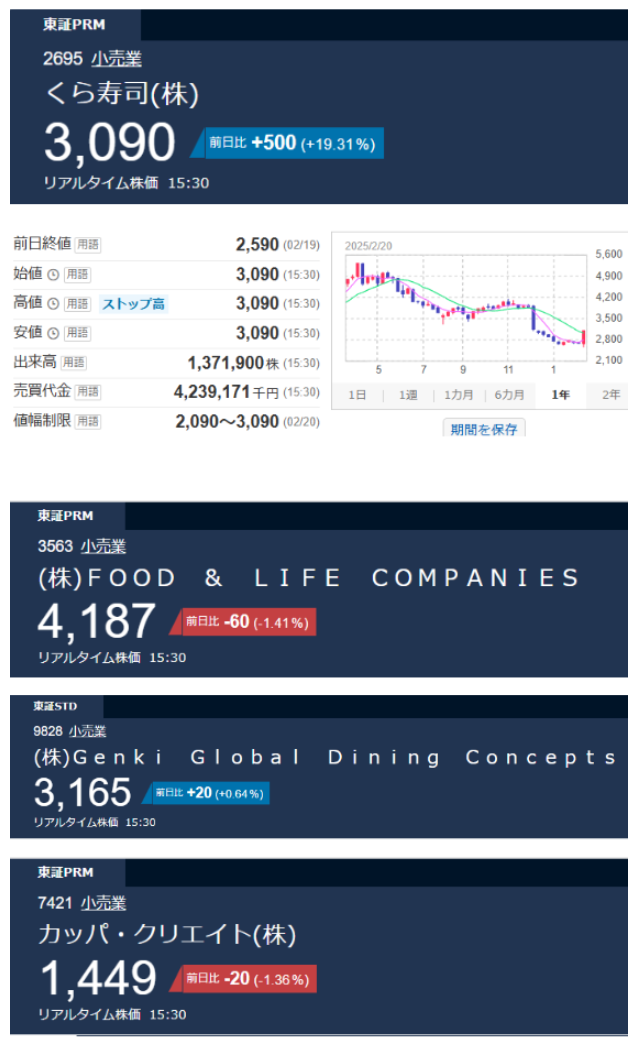Switch the chart to the 1日 range
The height and width of the screenshot is (1043, 635).
point(357,395)
